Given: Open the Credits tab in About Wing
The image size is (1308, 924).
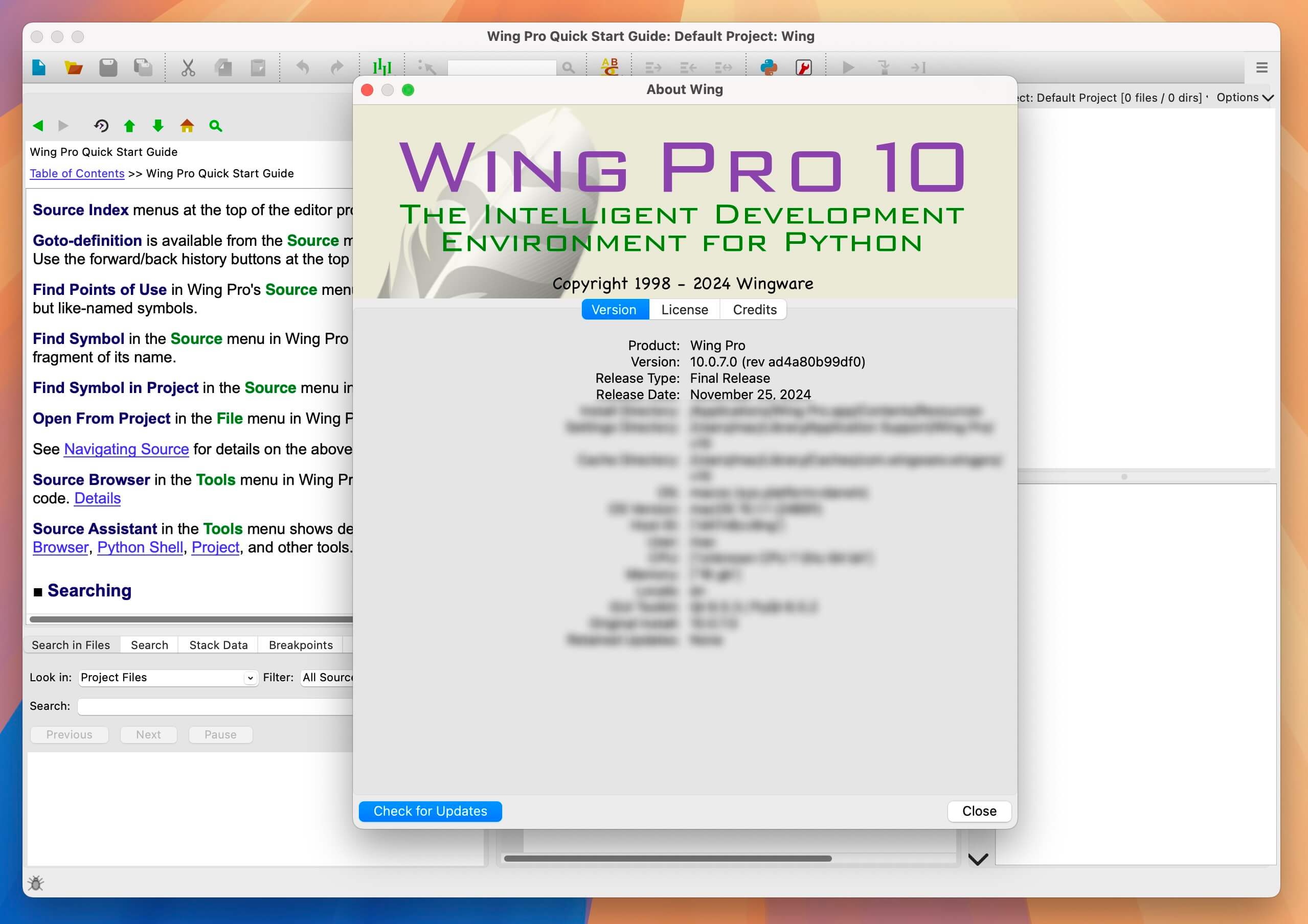Looking at the screenshot, I should (x=754, y=310).
